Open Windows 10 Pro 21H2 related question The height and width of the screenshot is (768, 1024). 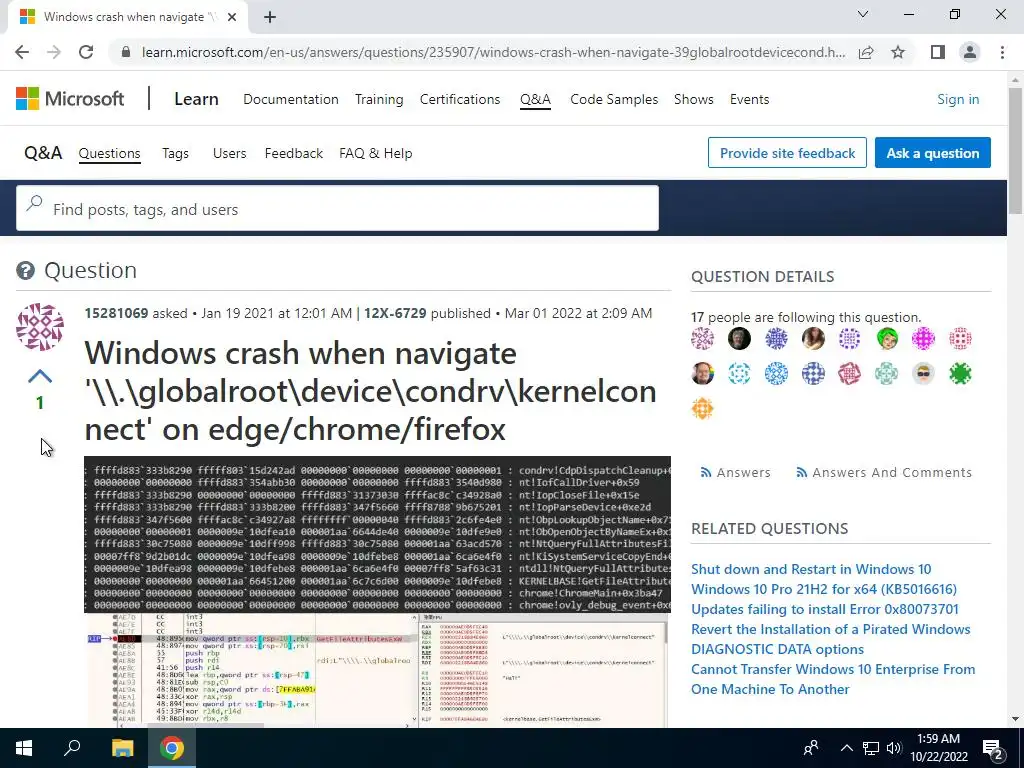click(824, 589)
